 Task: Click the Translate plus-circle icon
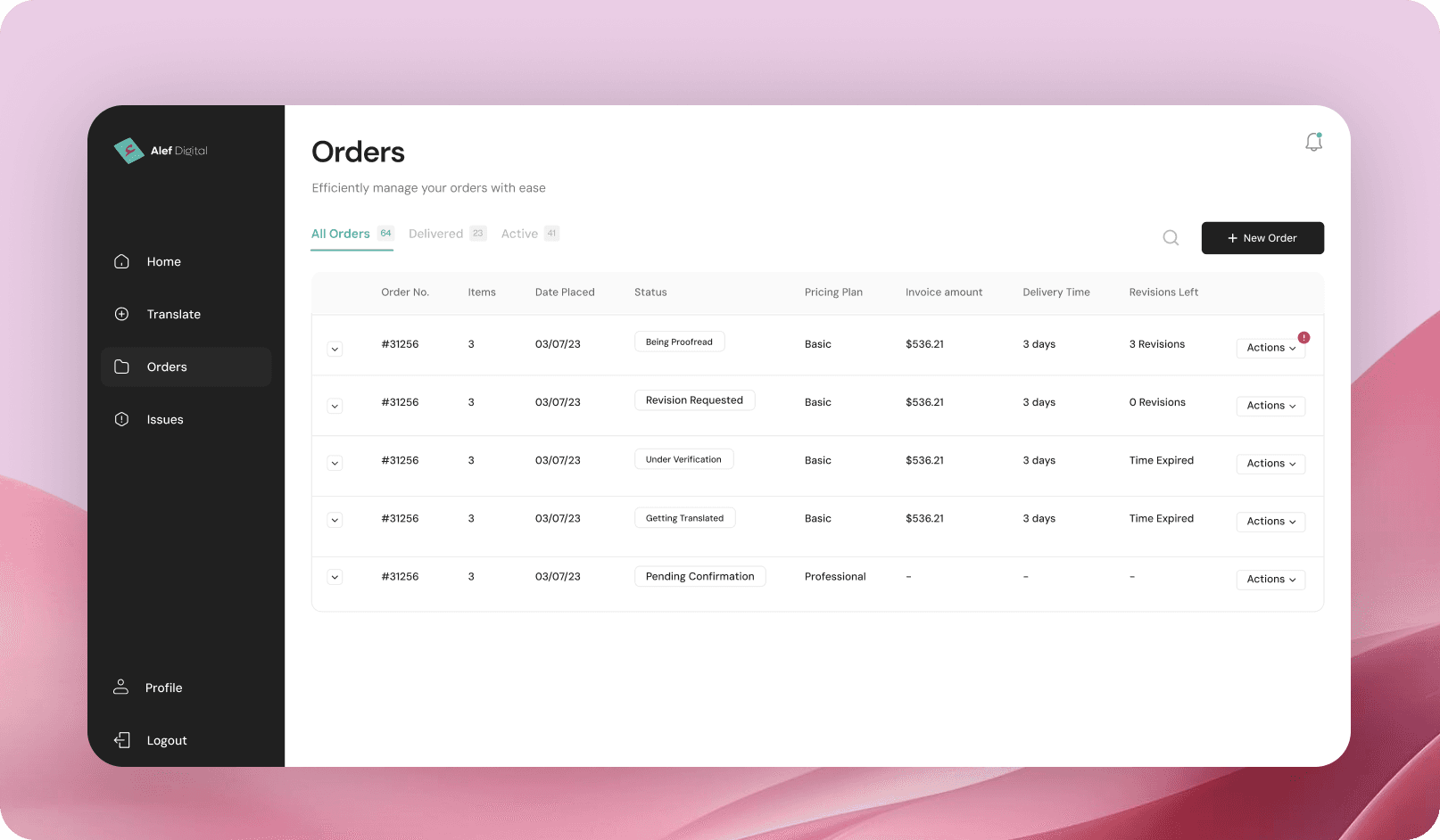pyautogui.click(x=122, y=314)
